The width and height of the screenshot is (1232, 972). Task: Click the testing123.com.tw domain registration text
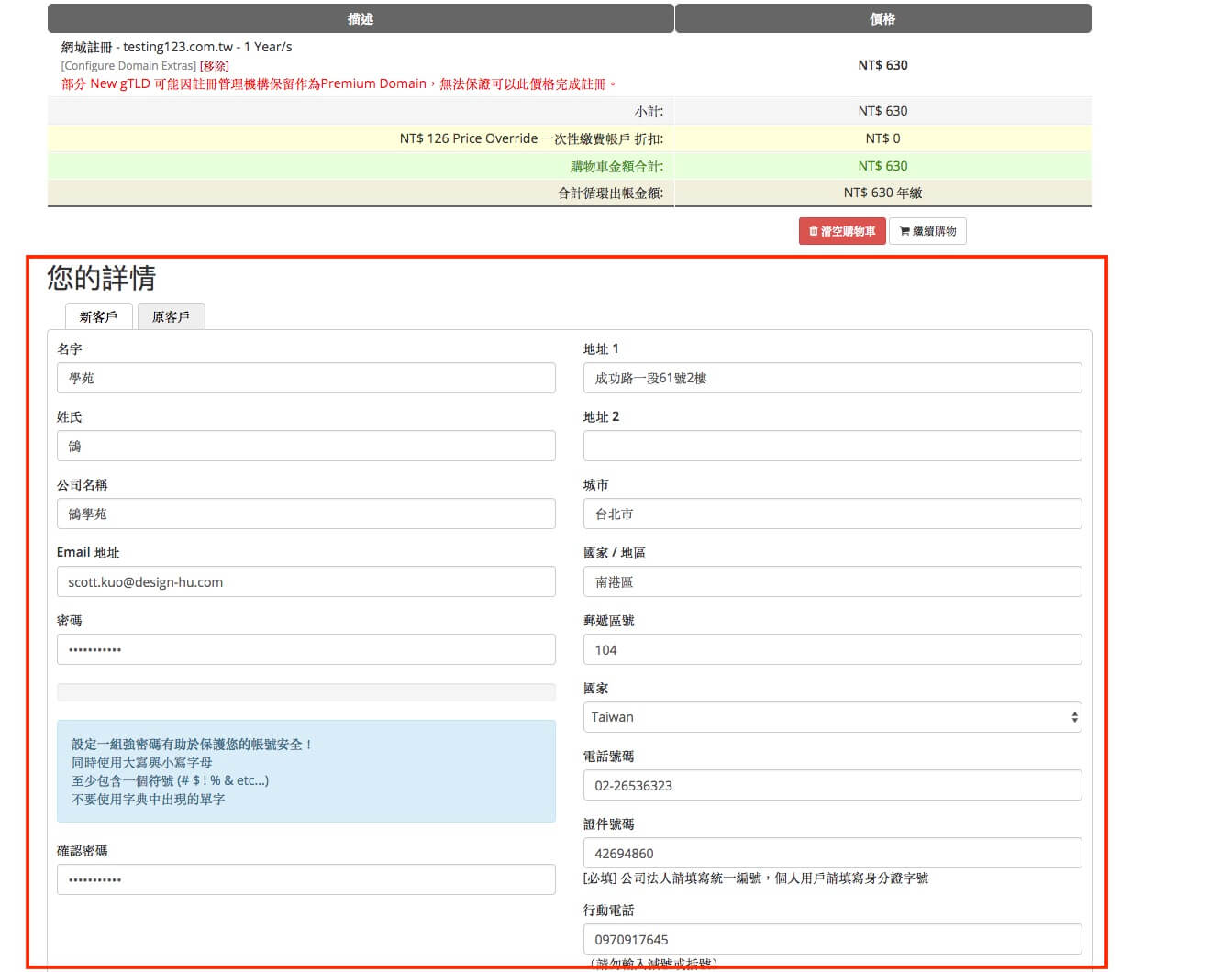click(x=177, y=47)
